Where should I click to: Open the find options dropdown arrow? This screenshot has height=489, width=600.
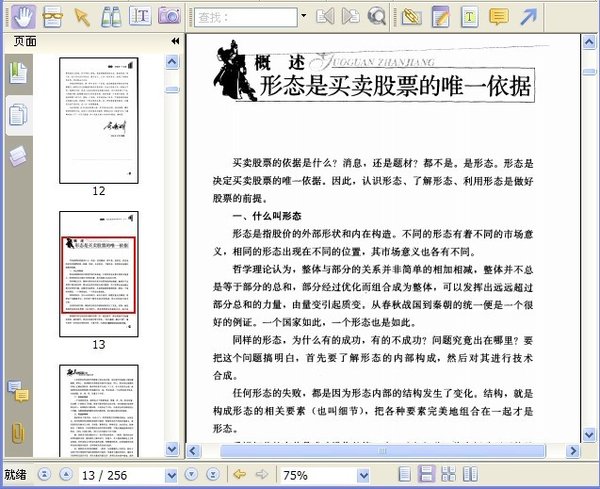pos(303,16)
